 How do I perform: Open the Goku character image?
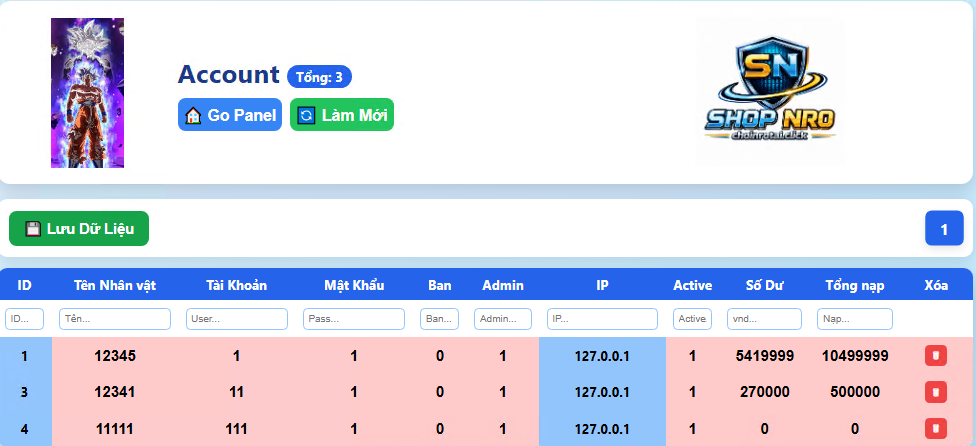pos(87,93)
